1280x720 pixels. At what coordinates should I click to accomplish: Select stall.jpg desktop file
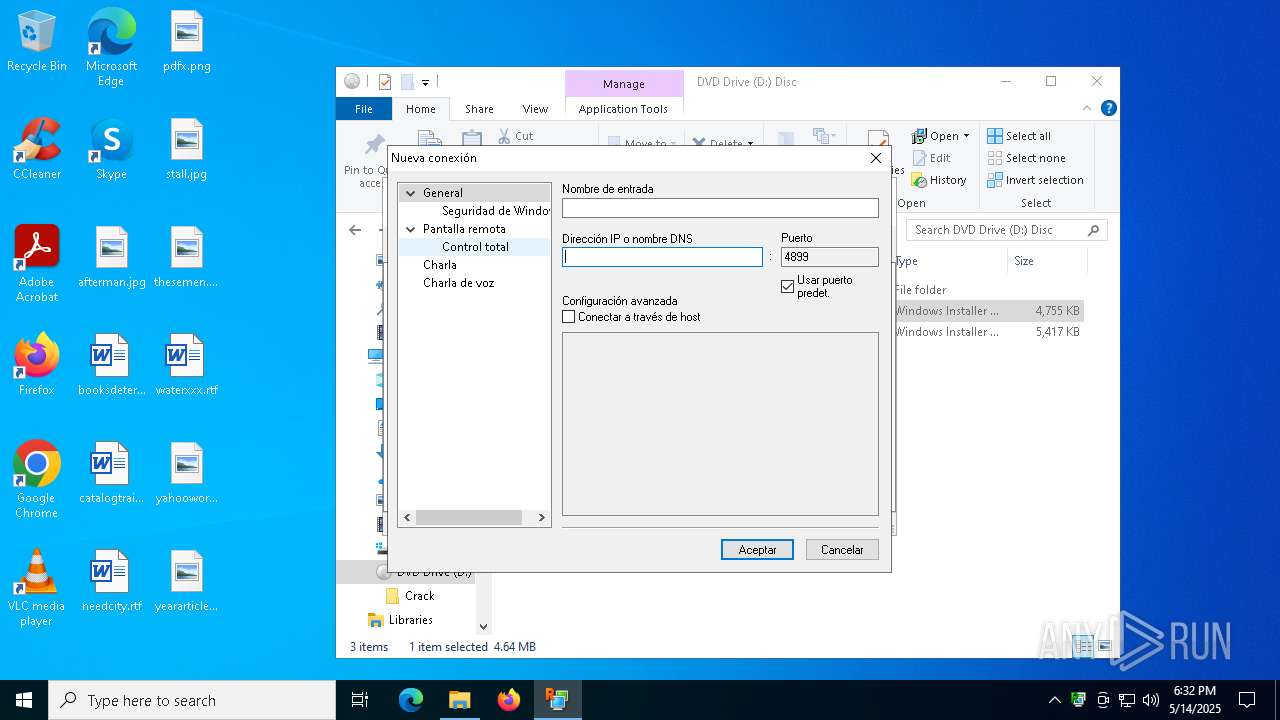click(187, 150)
